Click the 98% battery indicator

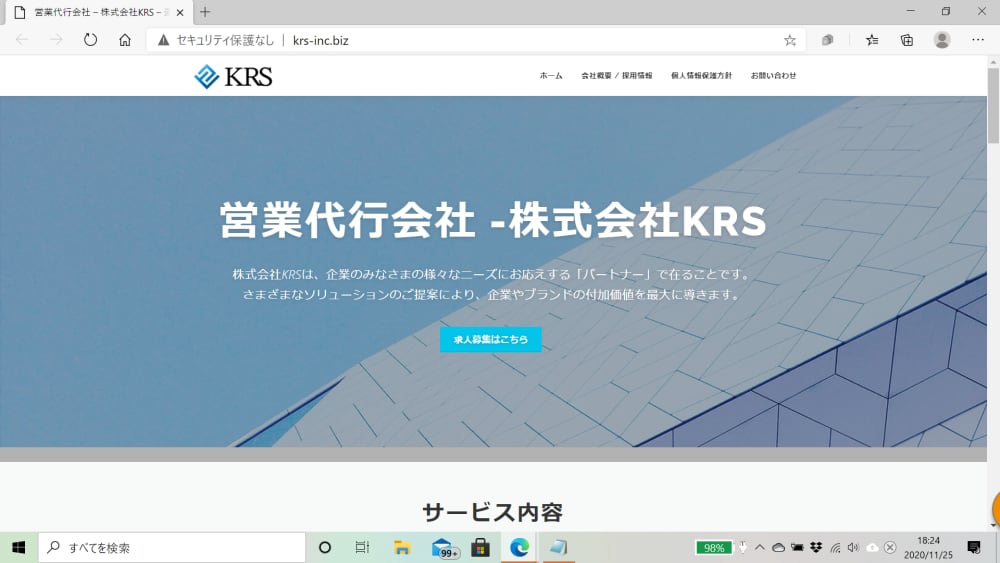coord(714,548)
